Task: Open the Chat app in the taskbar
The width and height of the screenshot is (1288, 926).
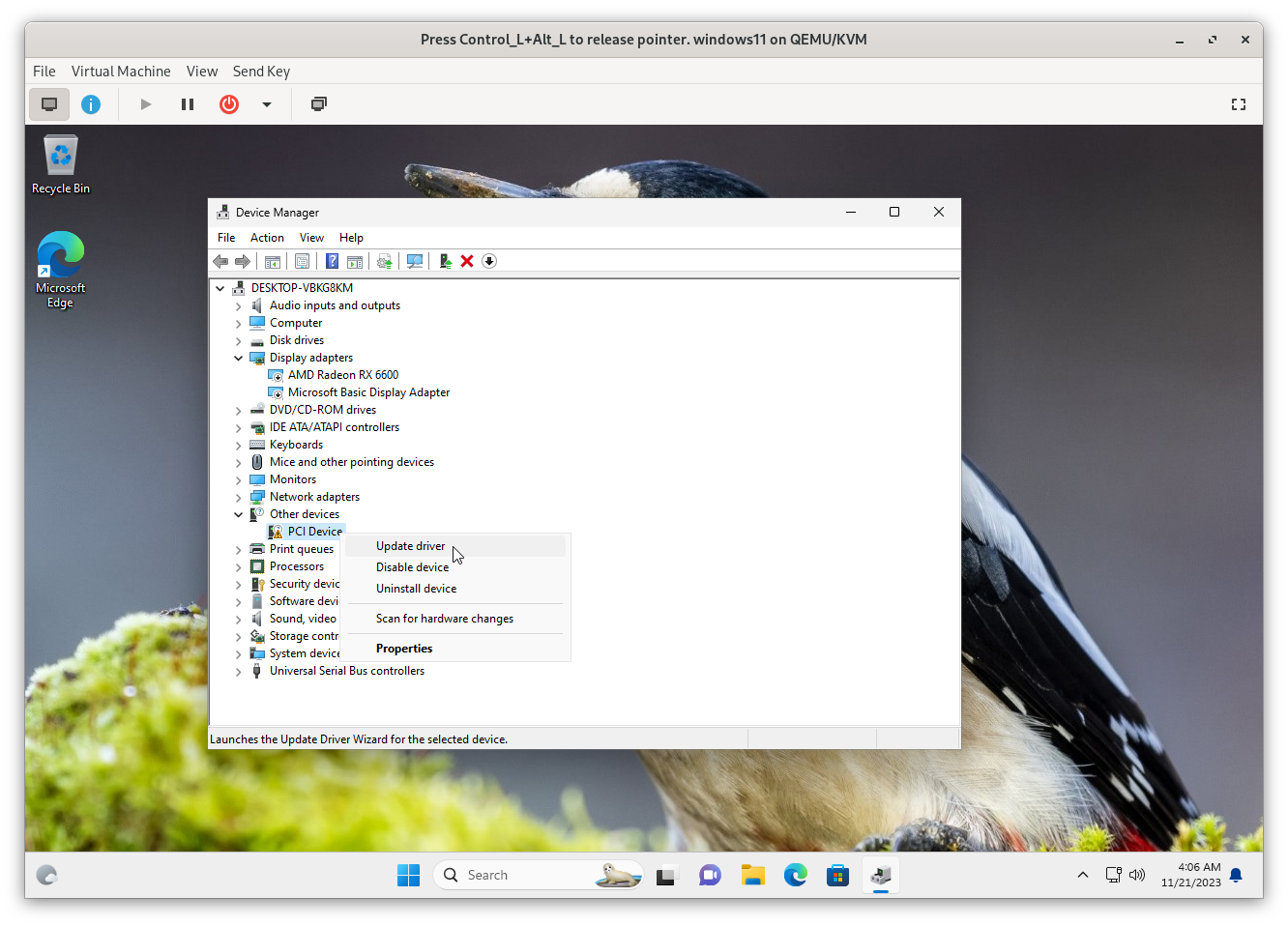Action: coord(710,876)
